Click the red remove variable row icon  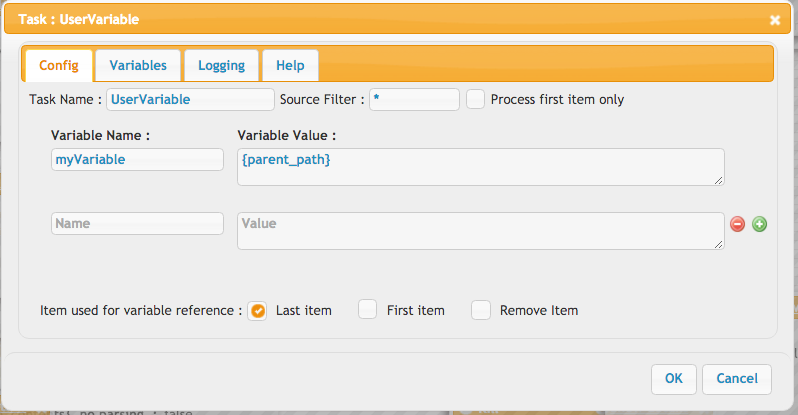click(x=737, y=224)
